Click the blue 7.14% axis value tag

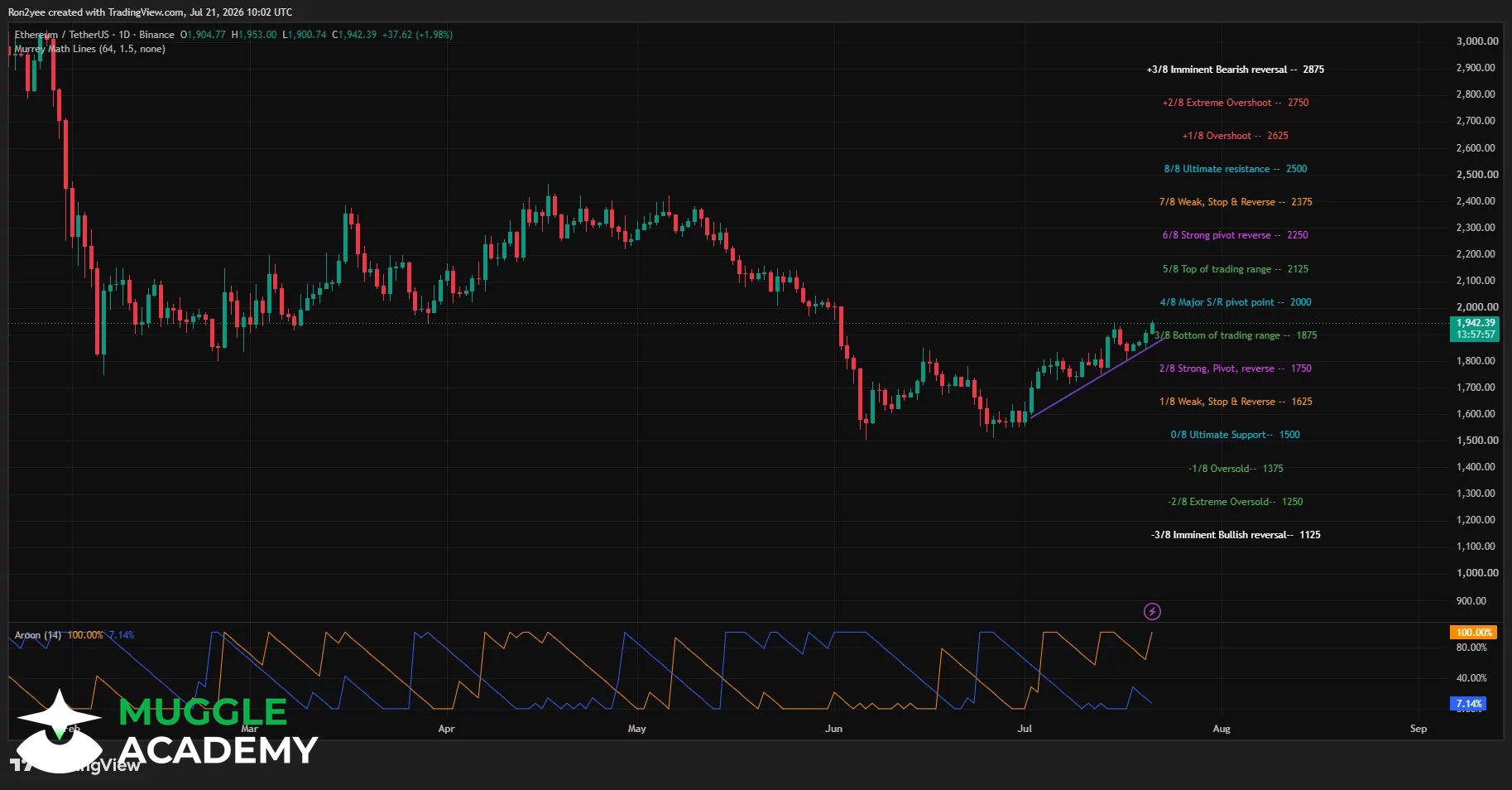tap(1469, 704)
